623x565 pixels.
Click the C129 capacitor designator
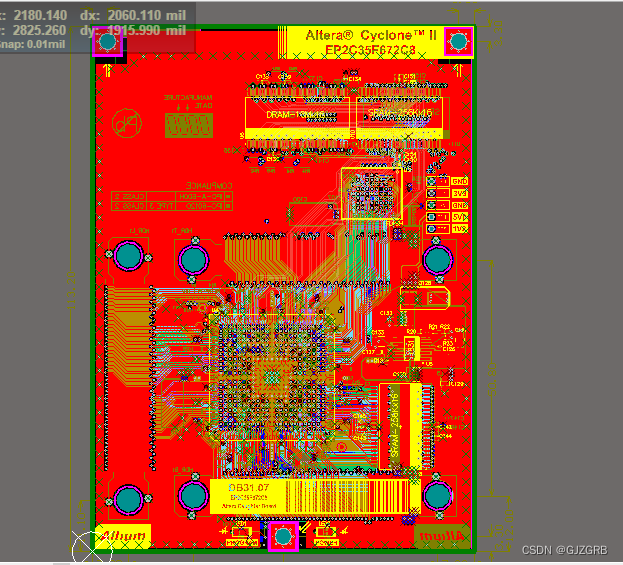pos(456,384)
